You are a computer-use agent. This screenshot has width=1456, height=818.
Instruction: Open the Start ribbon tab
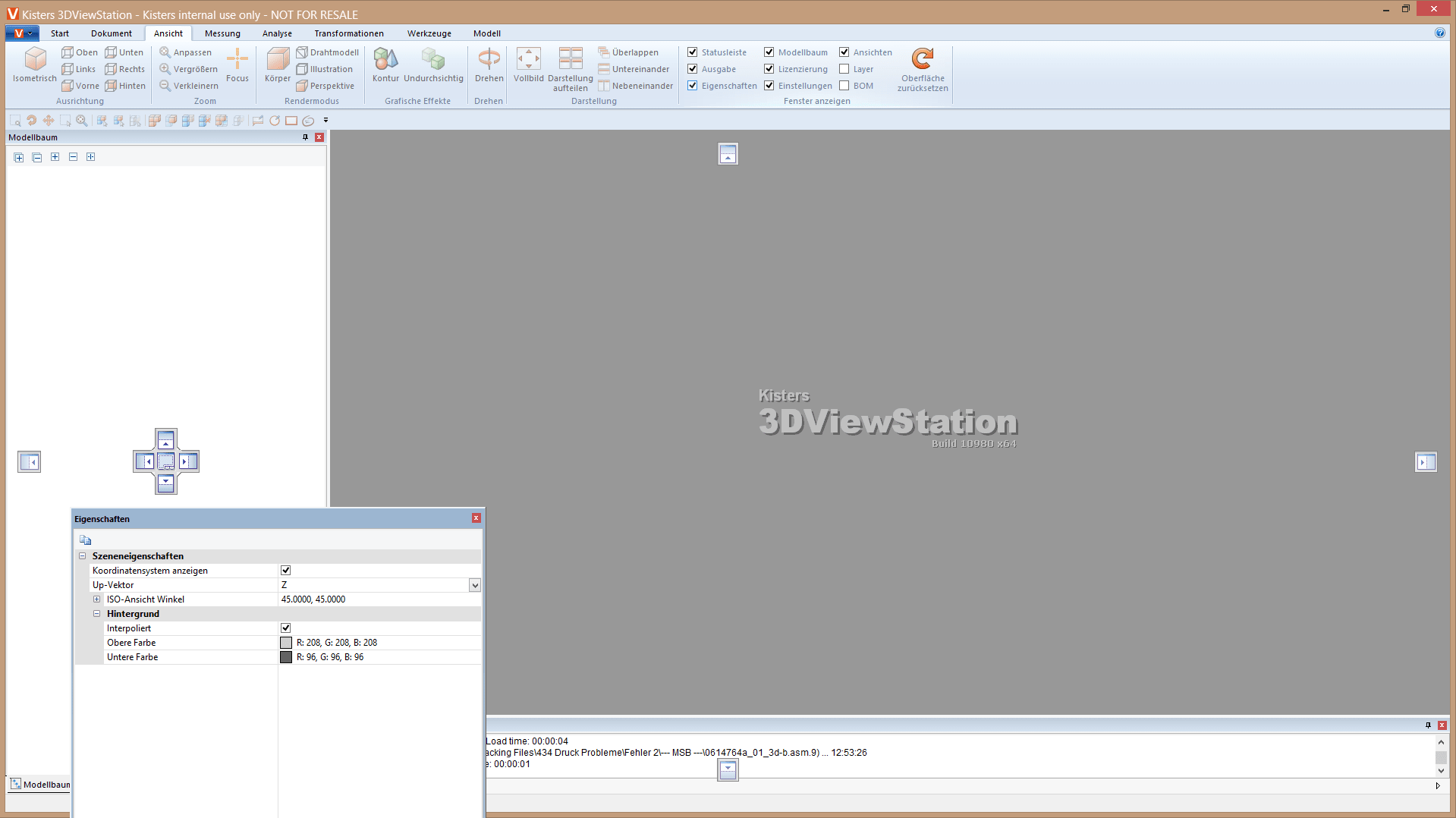point(60,33)
